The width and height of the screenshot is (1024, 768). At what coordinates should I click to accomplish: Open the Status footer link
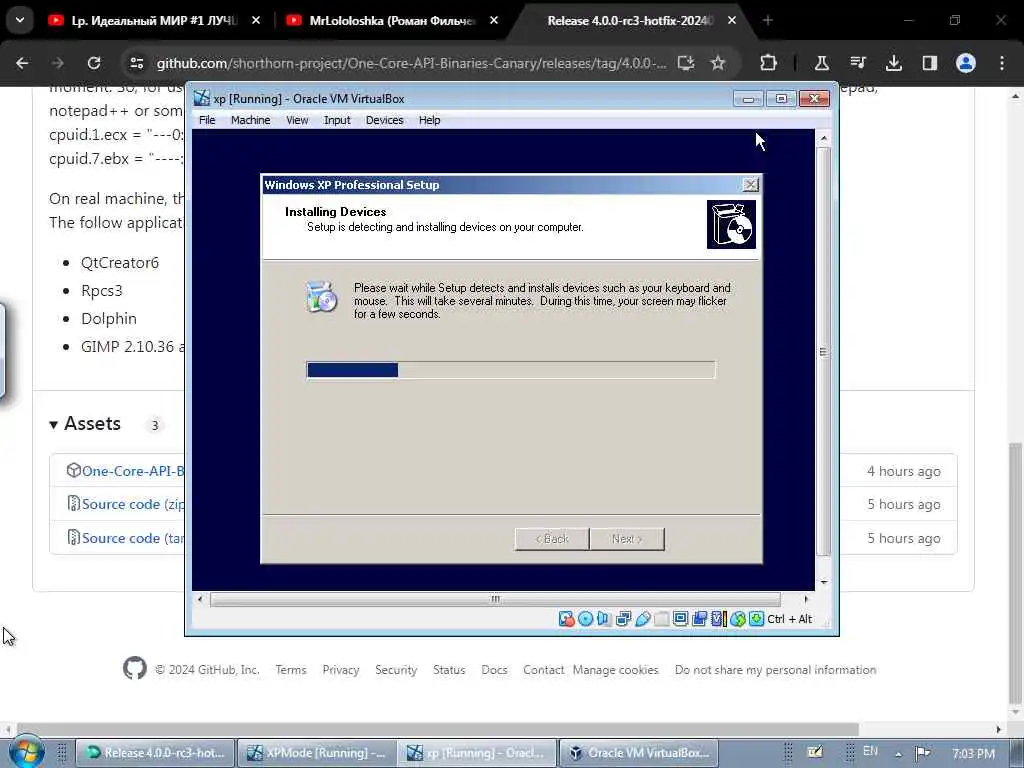coord(449,669)
